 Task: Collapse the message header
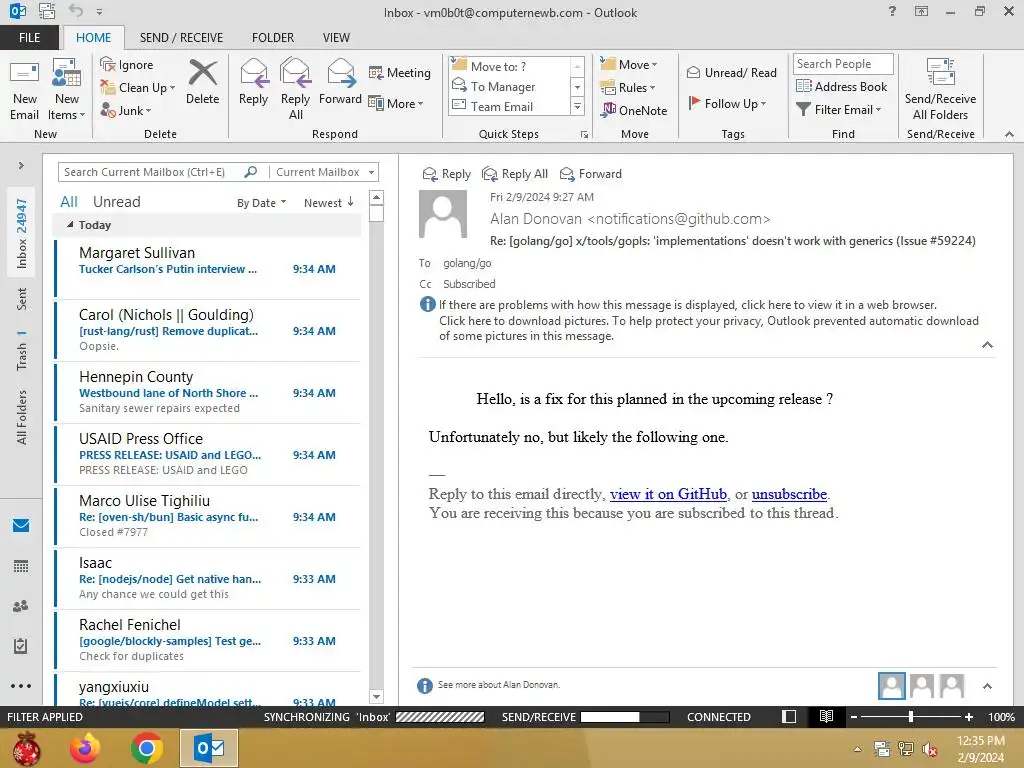click(987, 345)
